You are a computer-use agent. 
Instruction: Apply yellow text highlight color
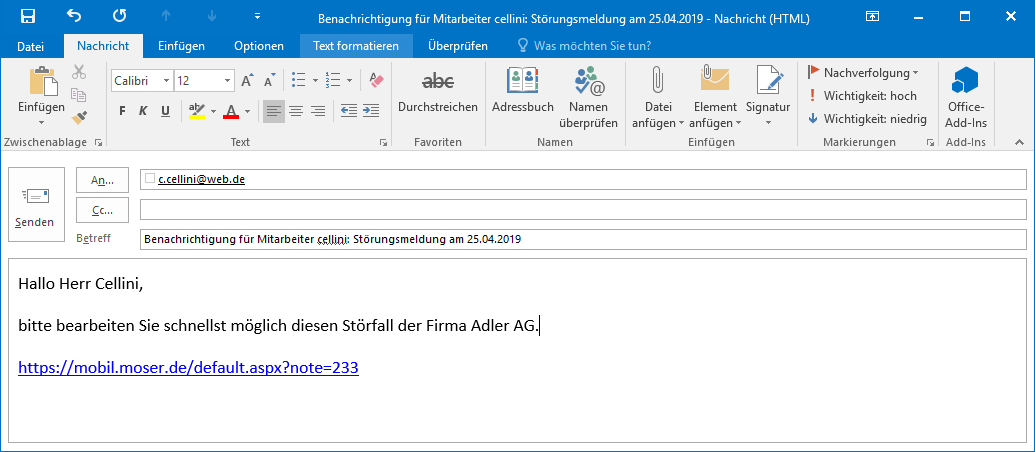pyautogui.click(x=197, y=111)
